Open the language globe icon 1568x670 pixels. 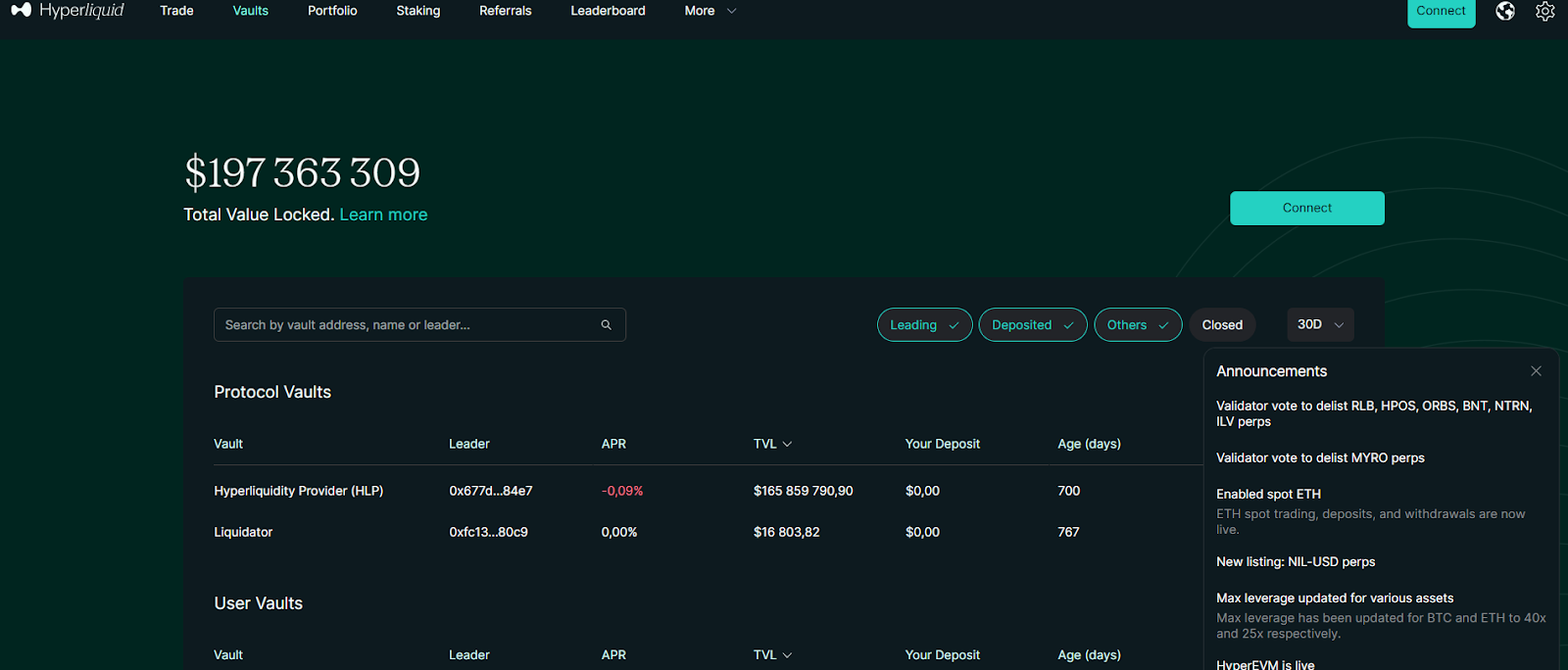(x=1505, y=11)
